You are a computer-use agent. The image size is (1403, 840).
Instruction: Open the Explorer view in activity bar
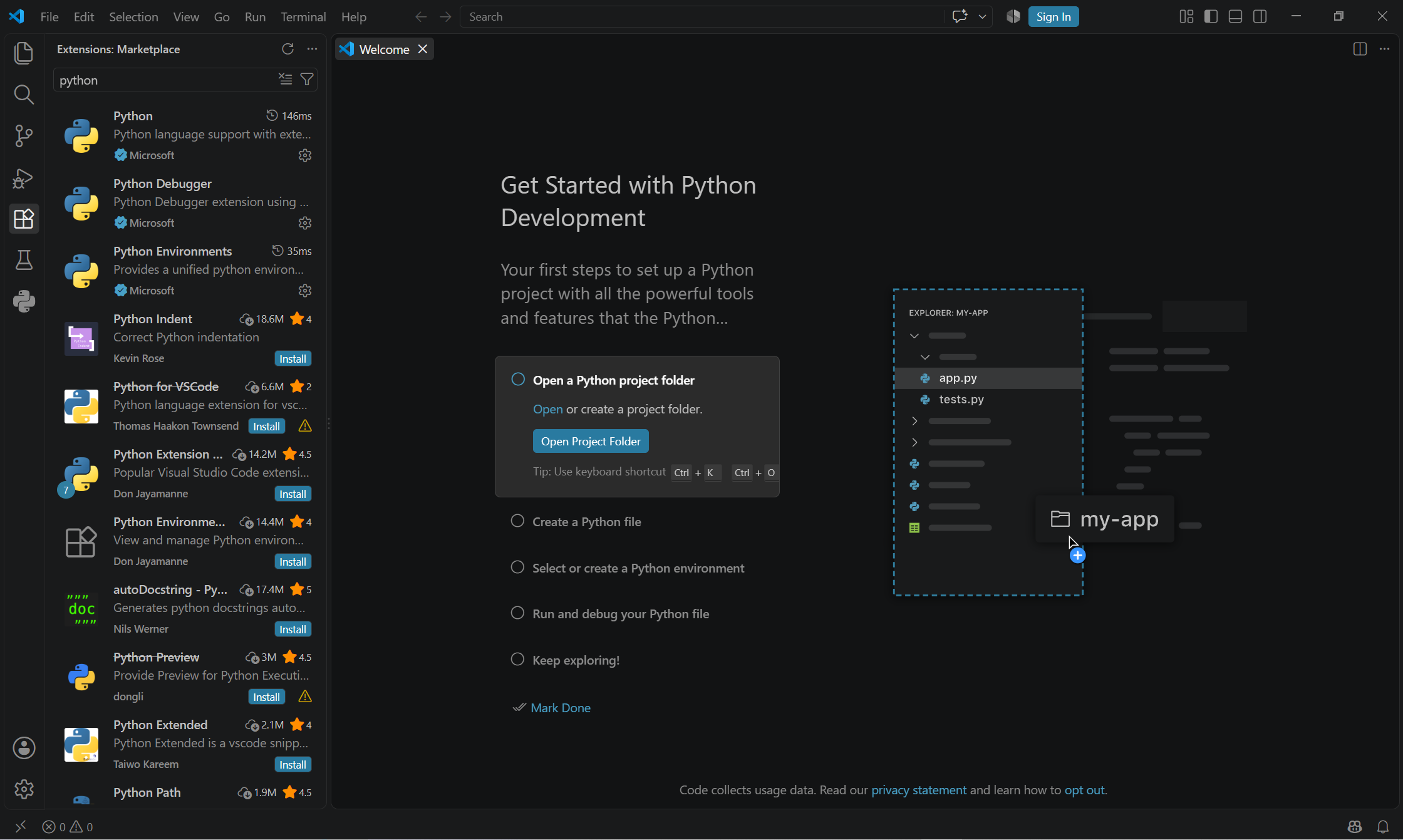point(24,53)
